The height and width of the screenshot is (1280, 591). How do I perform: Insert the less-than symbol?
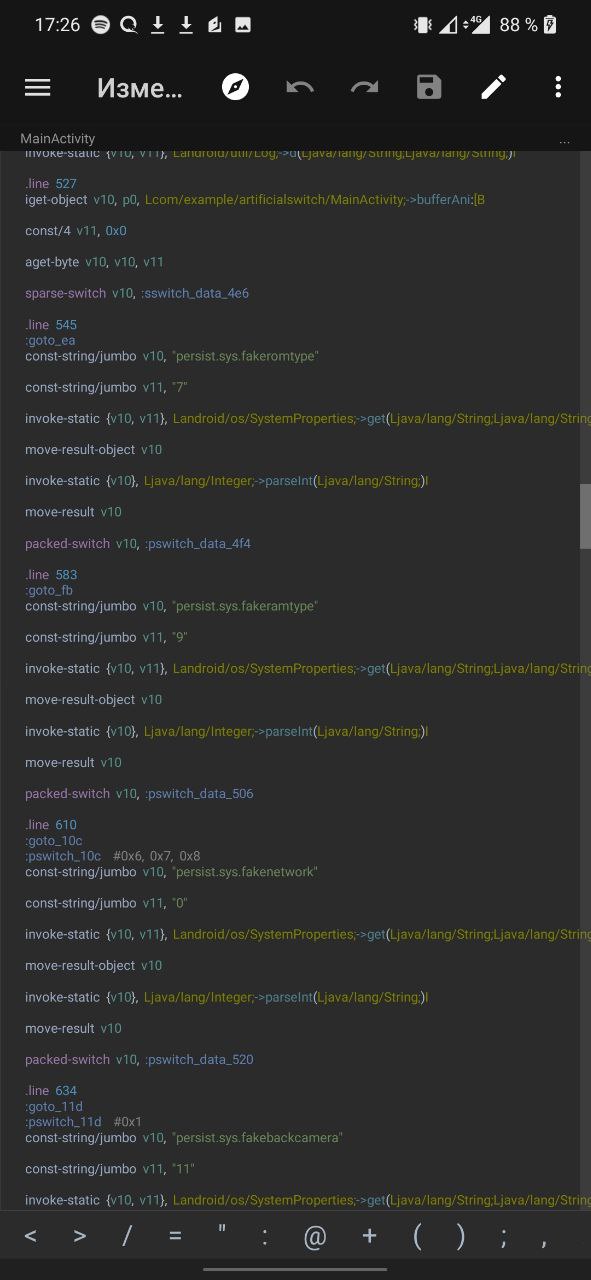(x=31, y=1237)
